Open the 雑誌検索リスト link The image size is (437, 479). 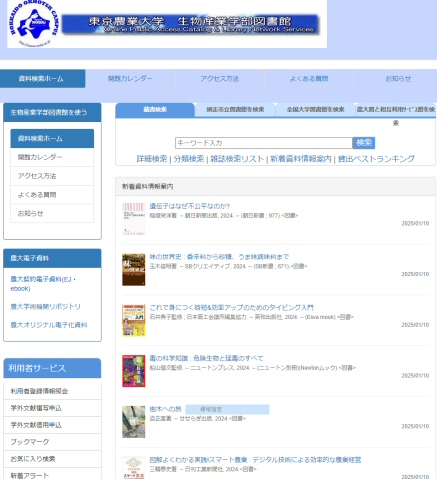coord(237,159)
